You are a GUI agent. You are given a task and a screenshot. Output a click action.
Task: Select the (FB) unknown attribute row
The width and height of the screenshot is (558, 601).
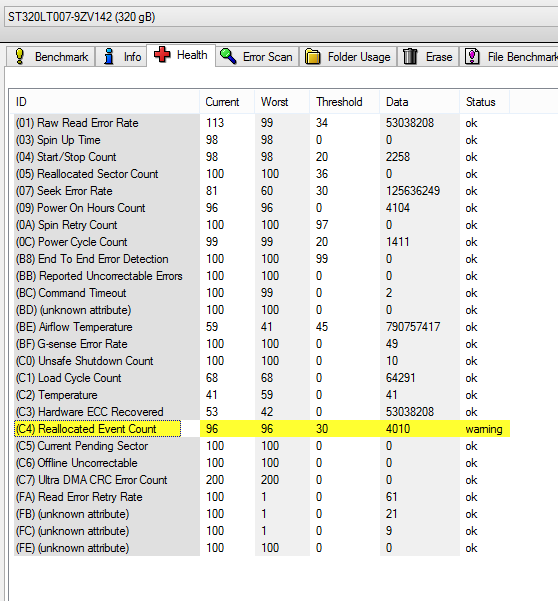click(262, 514)
